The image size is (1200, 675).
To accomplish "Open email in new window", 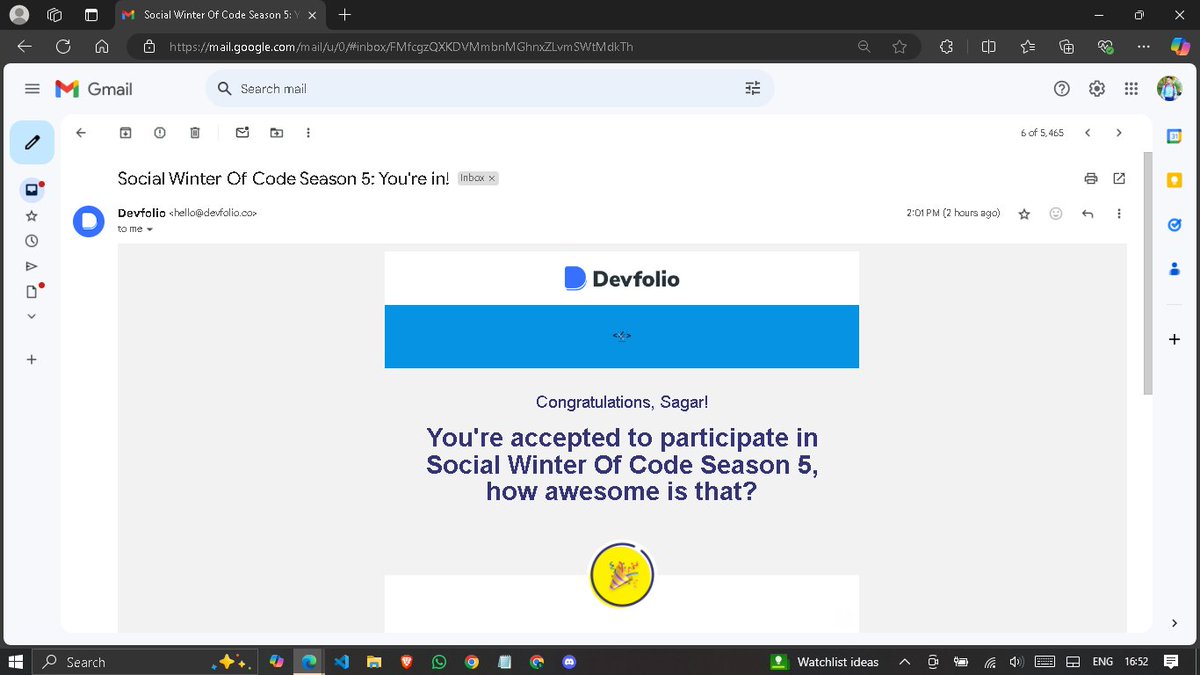I will click(x=1119, y=178).
